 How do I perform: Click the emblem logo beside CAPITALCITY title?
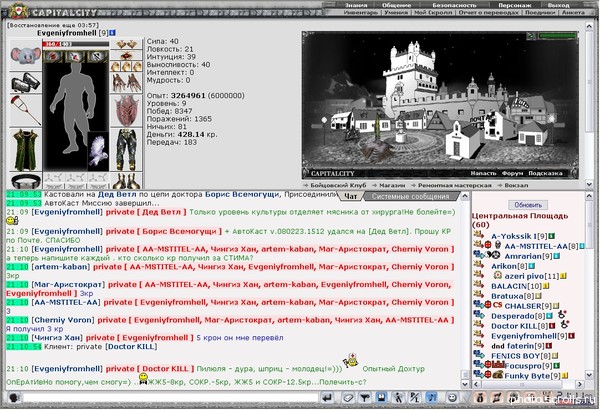coord(17,10)
